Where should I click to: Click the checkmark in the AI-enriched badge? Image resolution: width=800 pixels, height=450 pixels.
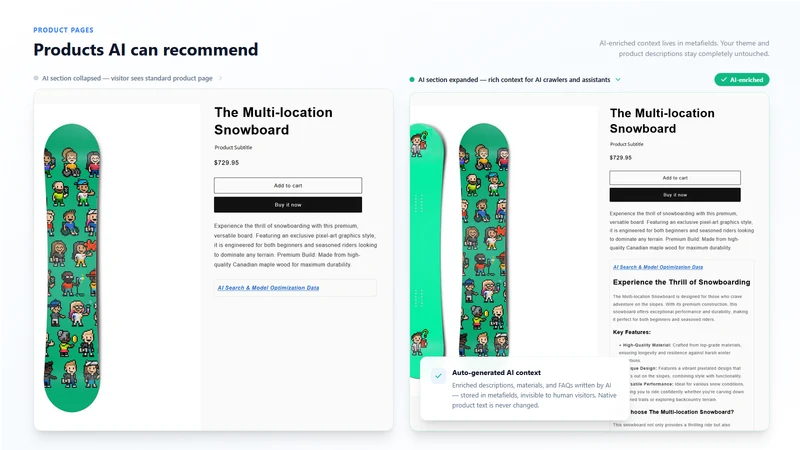tap(723, 80)
